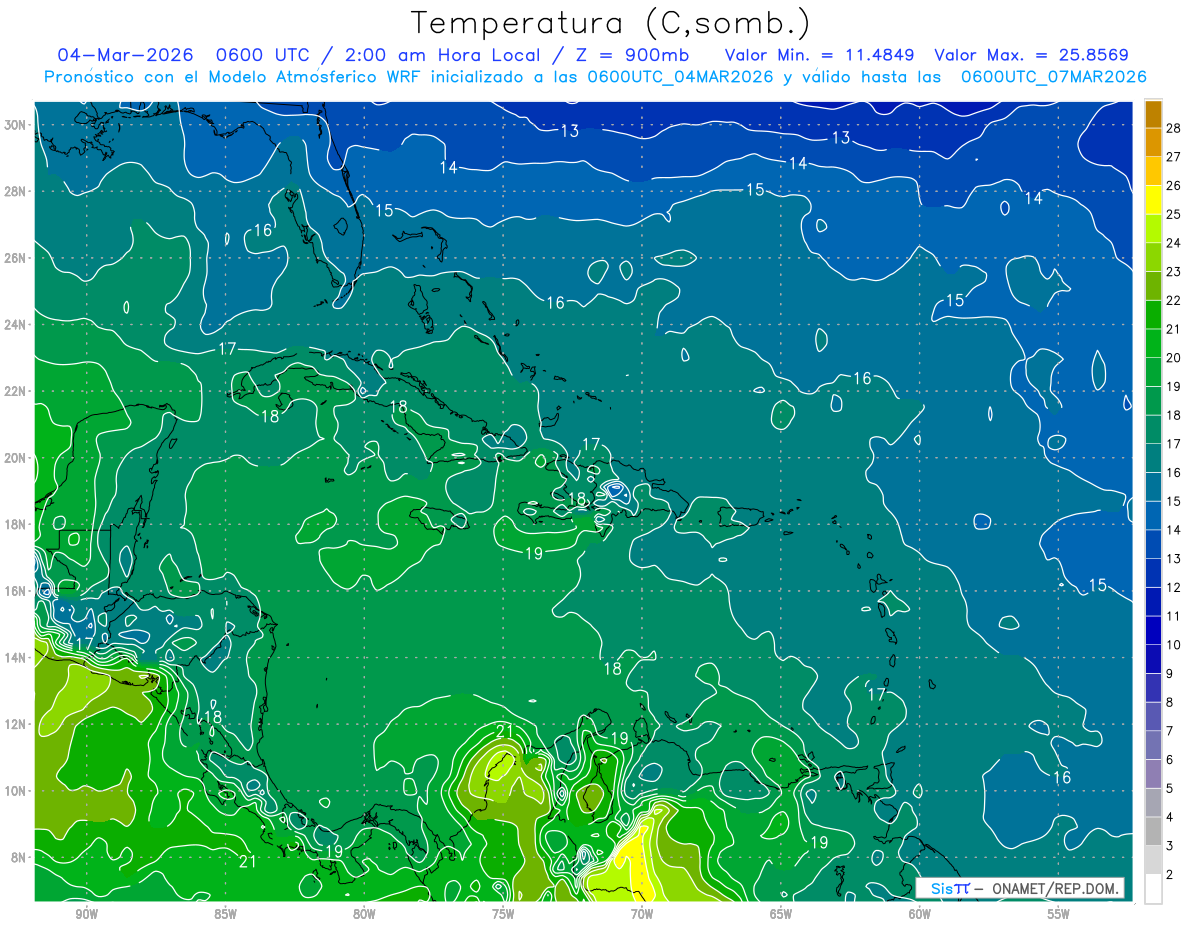The width and height of the screenshot is (1200, 927).
Task: Click the color scale label 11
Action: click(1174, 616)
